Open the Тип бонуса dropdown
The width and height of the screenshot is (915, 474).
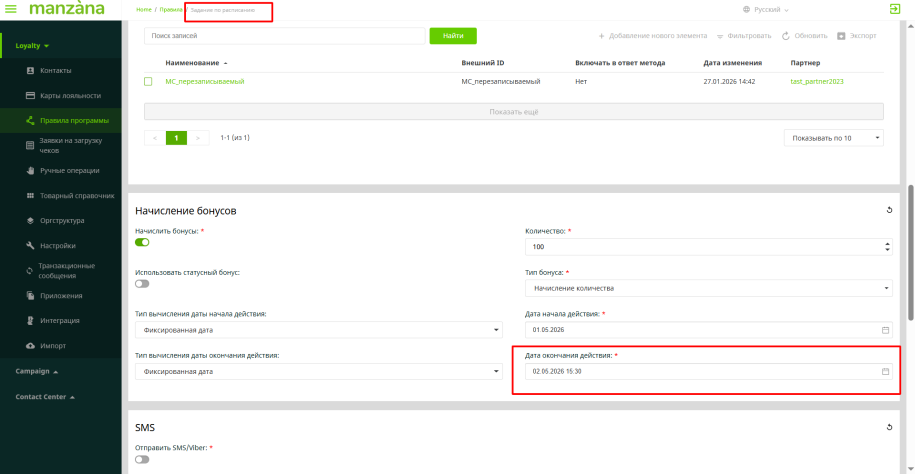[x=709, y=288]
